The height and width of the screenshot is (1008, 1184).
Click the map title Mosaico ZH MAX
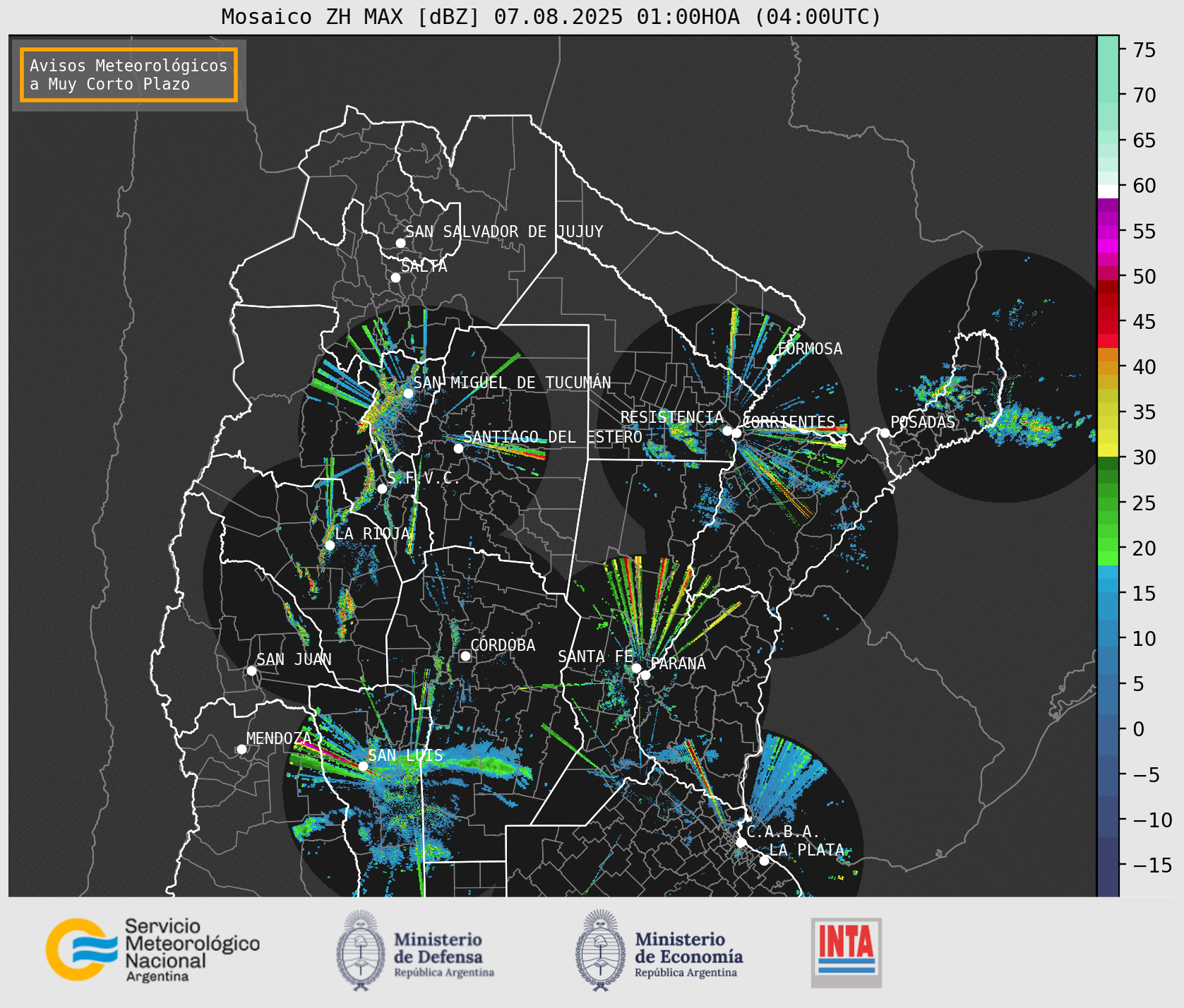(551, 16)
